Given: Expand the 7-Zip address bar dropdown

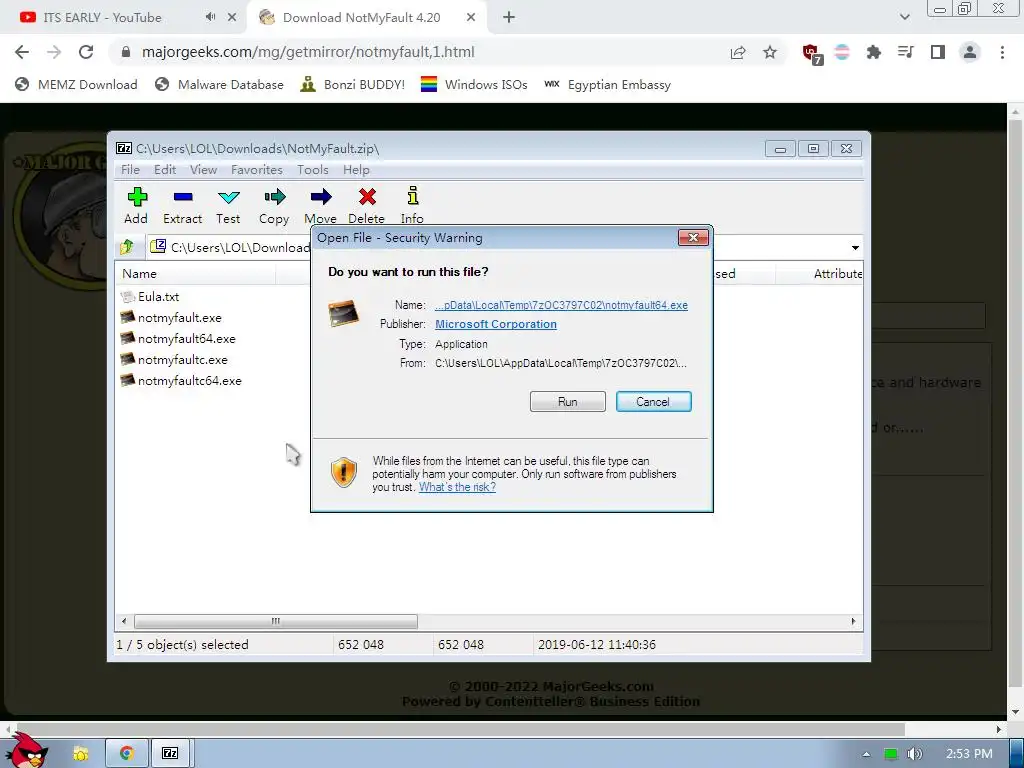Looking at the screenshot, I should pyautogui.click(x=855, y=248).
